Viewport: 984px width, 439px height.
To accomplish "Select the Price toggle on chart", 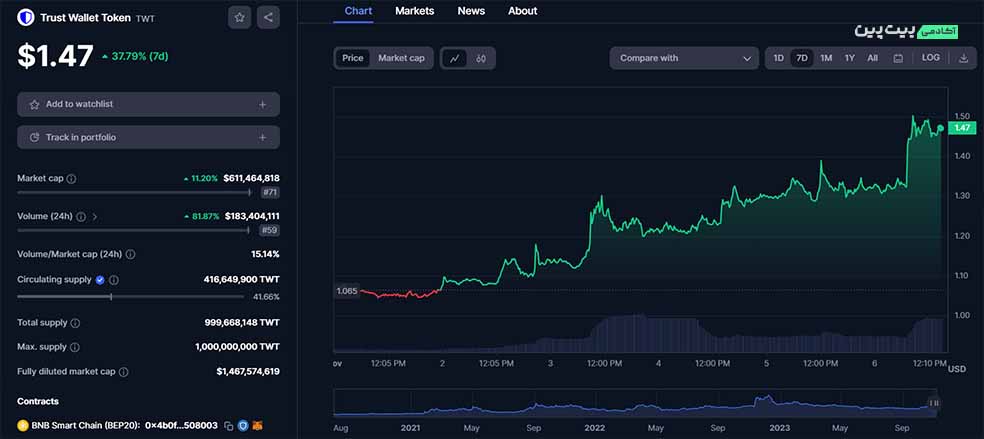I will [353, 58].
